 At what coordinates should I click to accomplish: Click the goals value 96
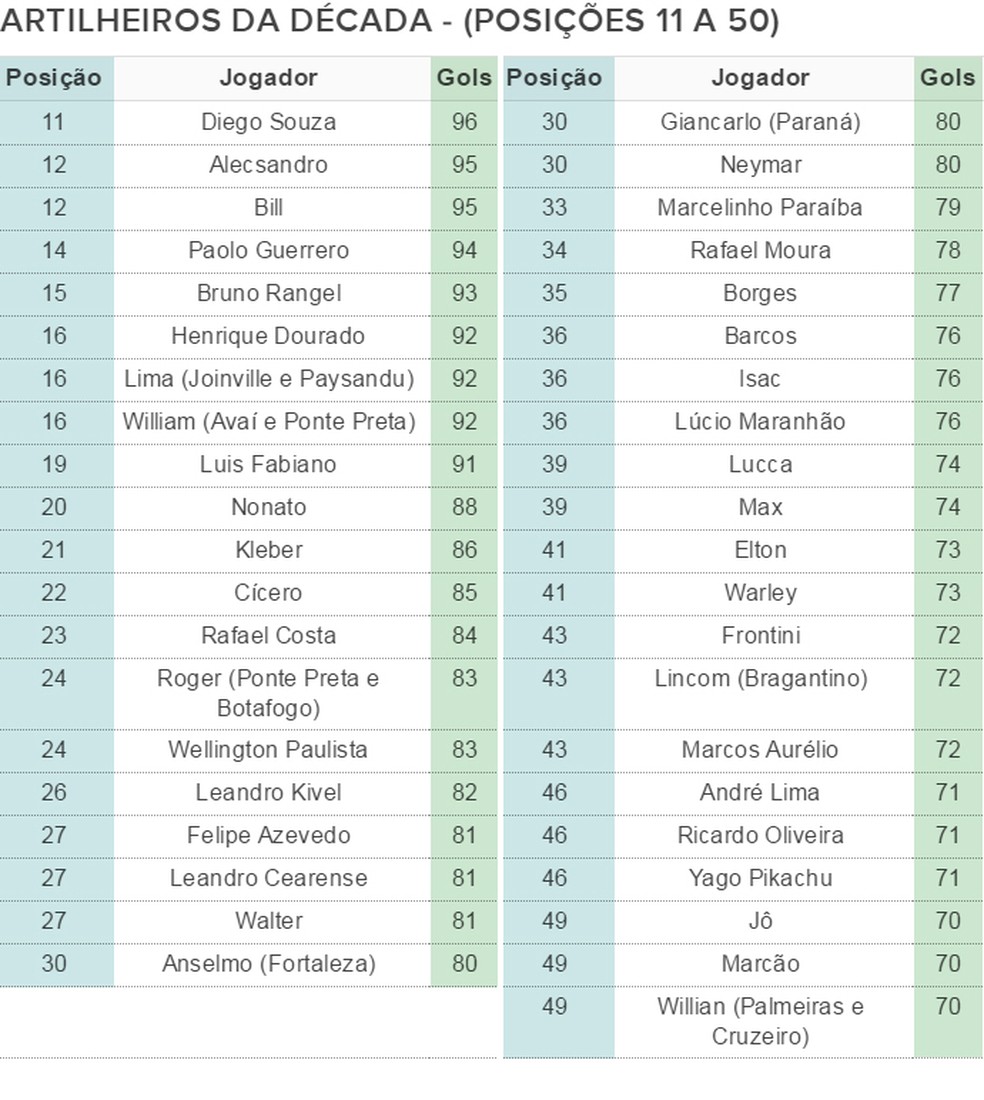(464, 122)
